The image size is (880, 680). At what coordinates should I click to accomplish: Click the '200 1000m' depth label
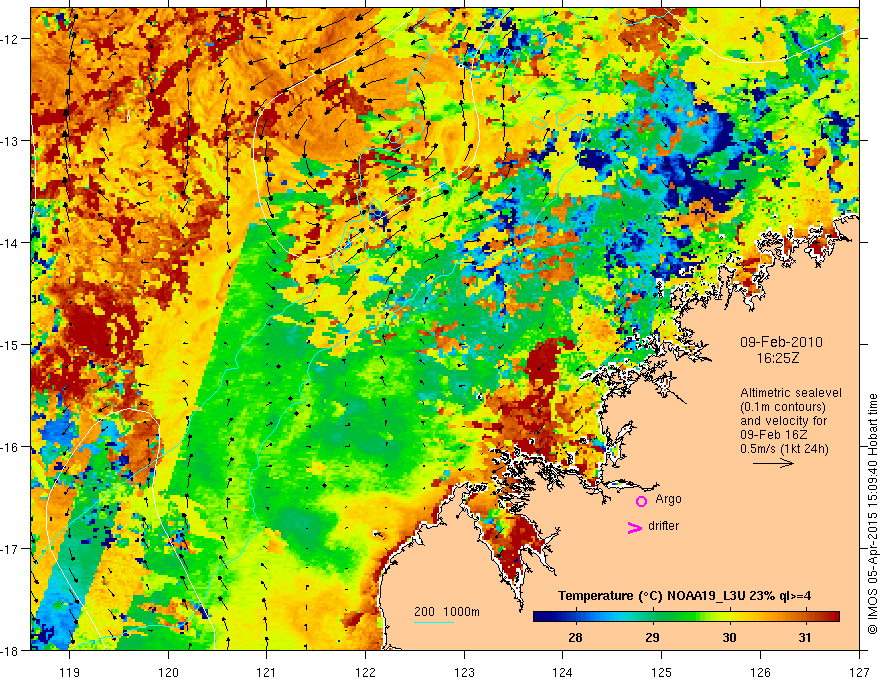[447, 612]
